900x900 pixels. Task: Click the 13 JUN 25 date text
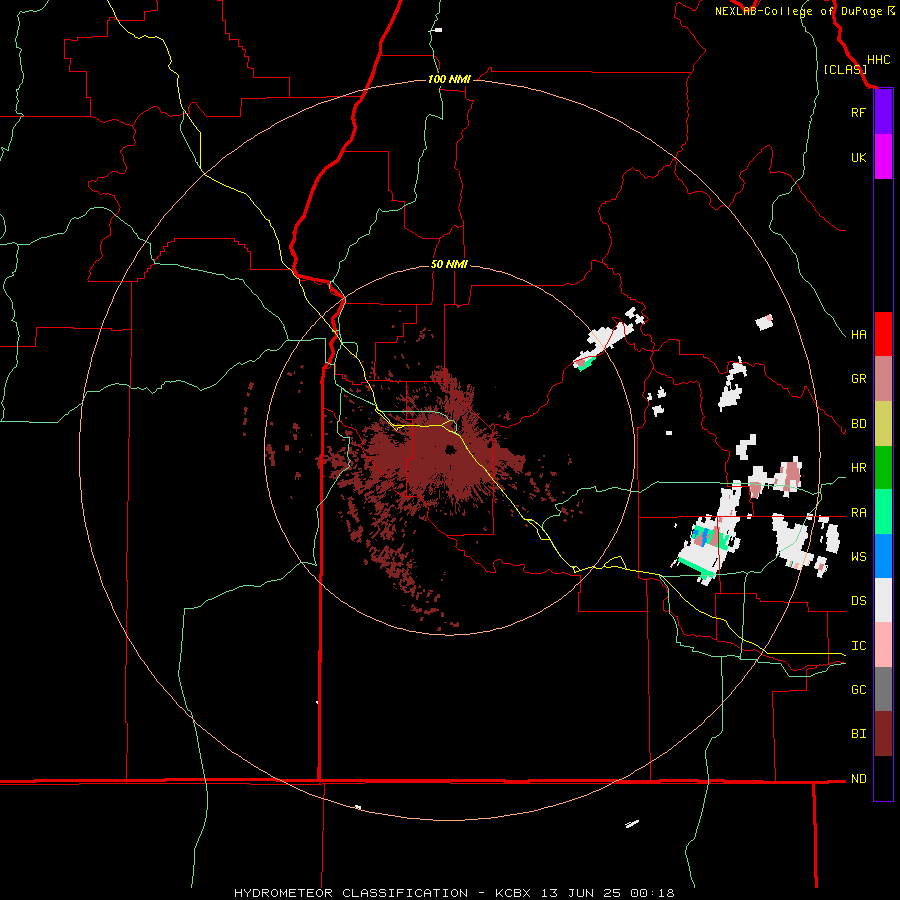580,893
